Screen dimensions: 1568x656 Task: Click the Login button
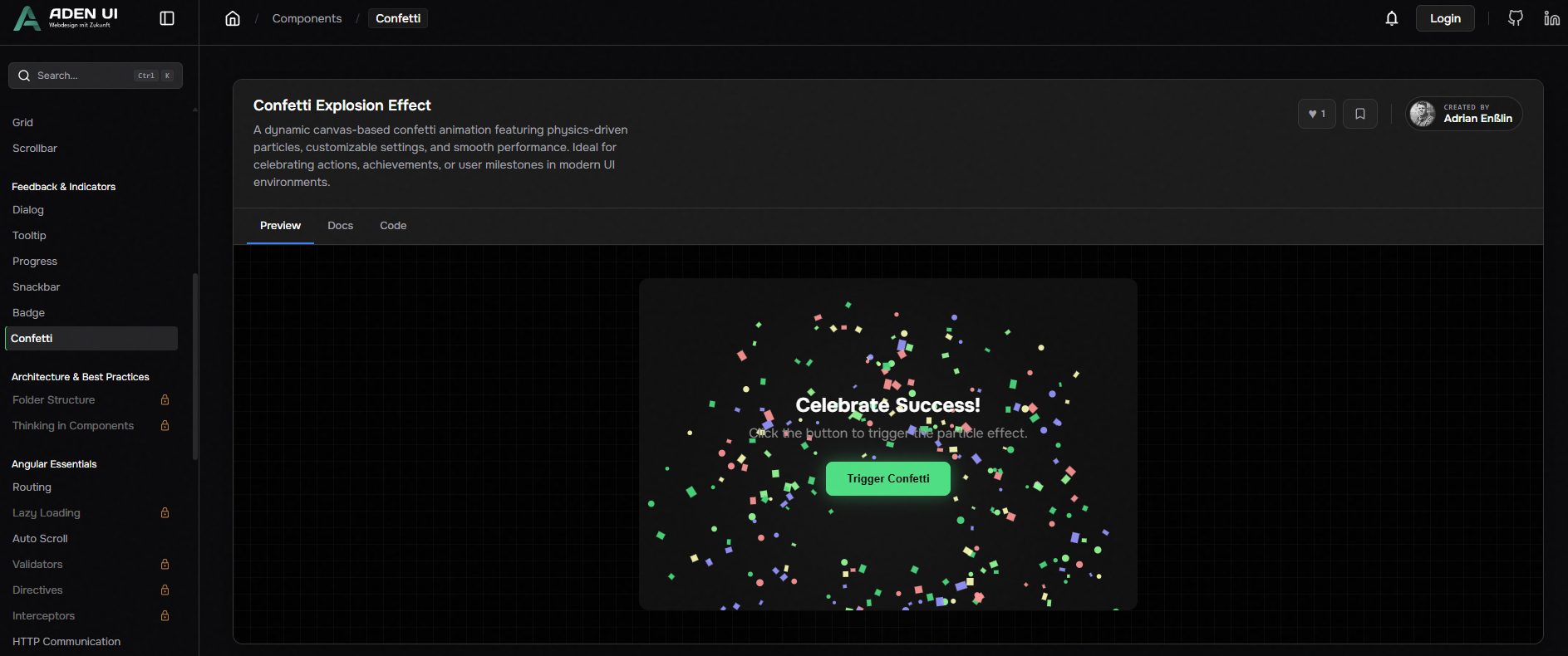point(1445,18)
